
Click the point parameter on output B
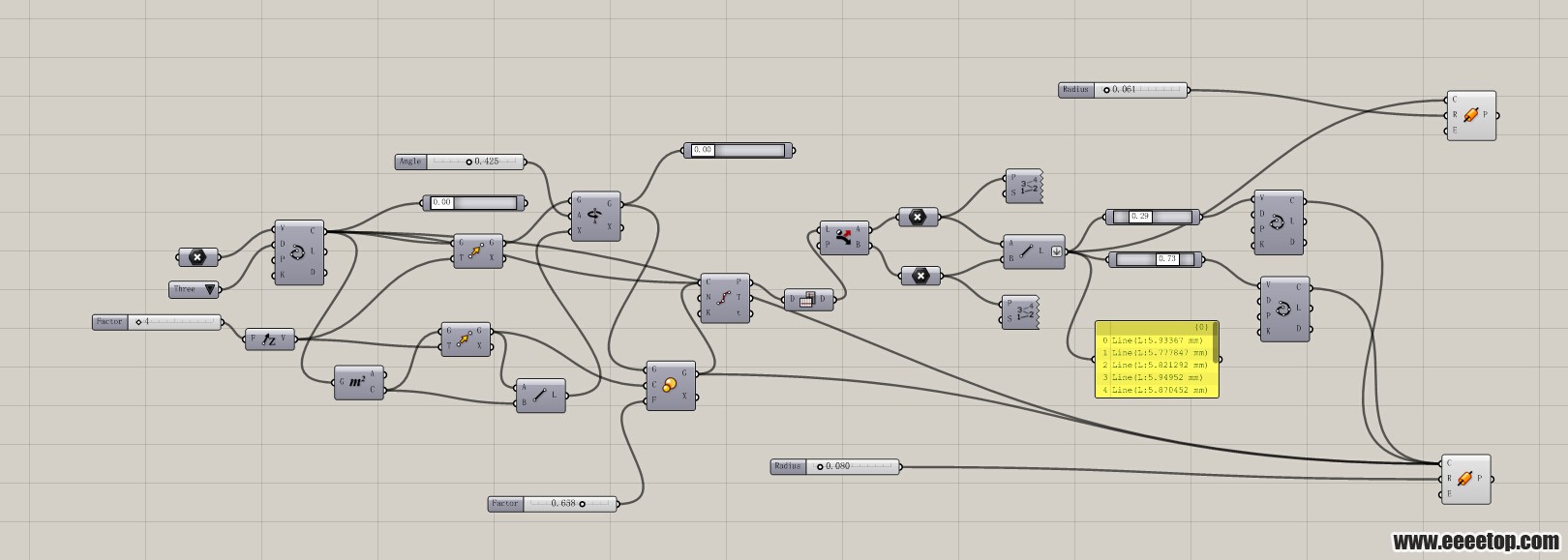(x=920, y=277)
